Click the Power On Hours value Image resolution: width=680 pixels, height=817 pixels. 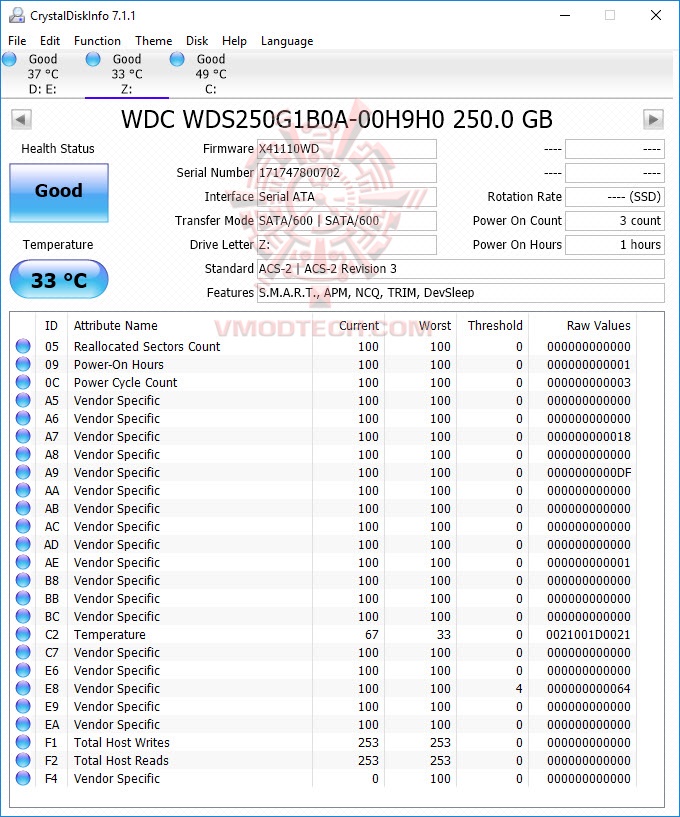(615, 245)
